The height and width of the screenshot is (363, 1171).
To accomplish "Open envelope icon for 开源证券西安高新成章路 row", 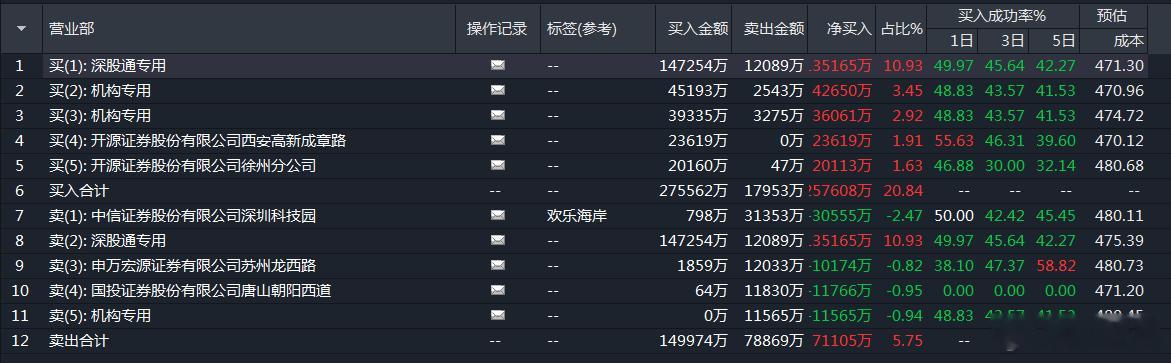I will click(497, 140).
